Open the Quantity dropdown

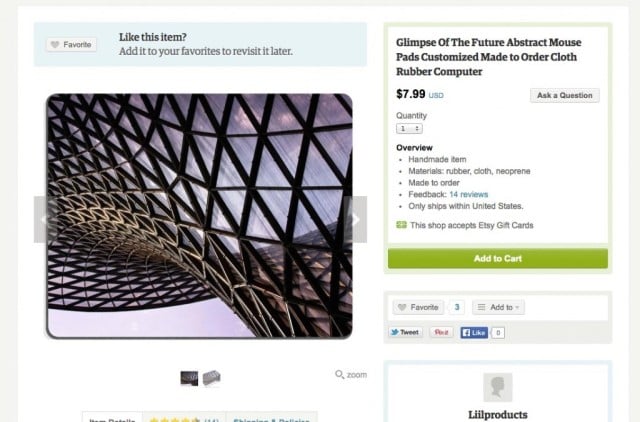pos(409,128)
